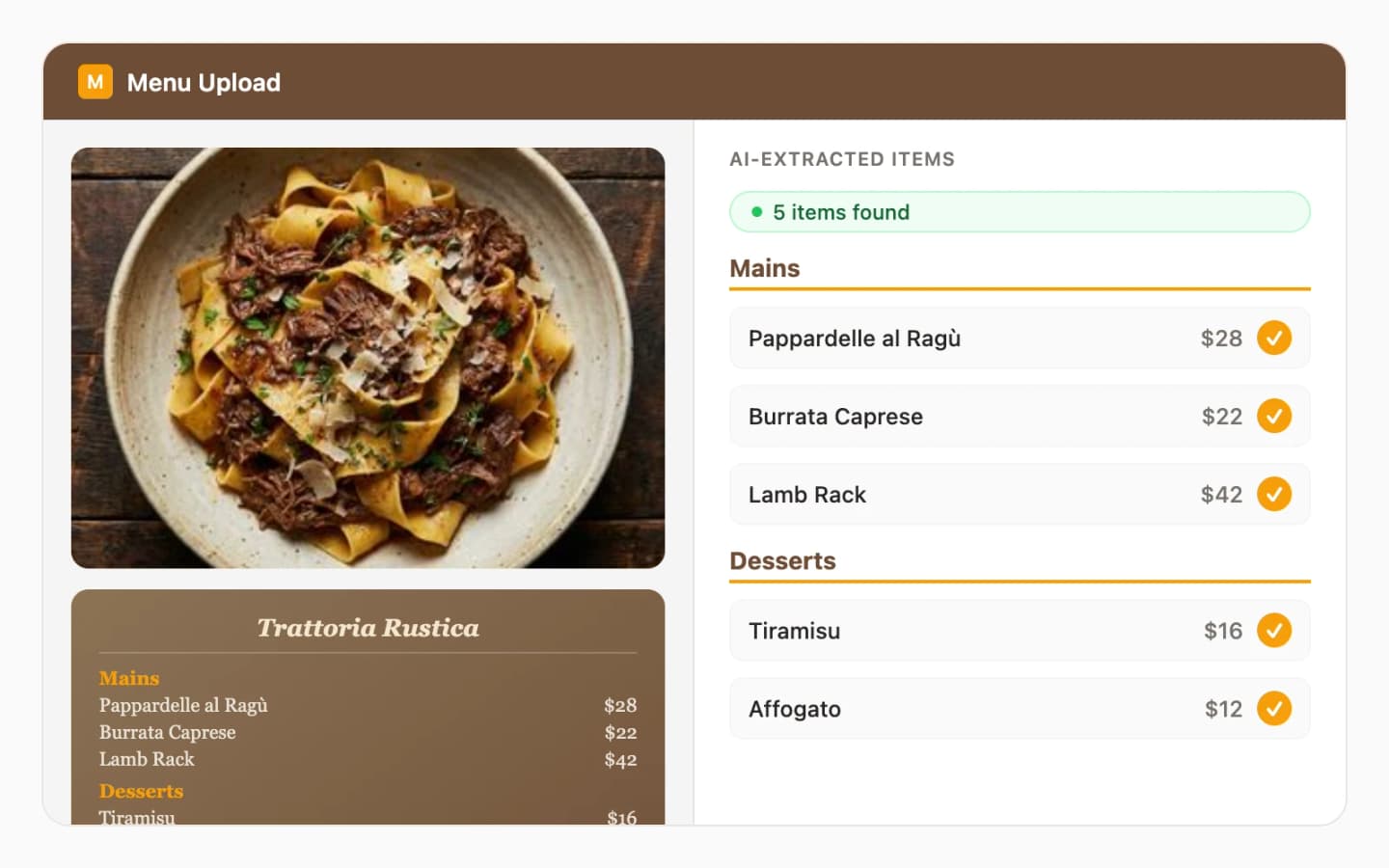The image size is (1389, 868).
Task: Click the AI-EXTRACTED ITEMS label
Action: pyautogui.click(x=842, y=159)
